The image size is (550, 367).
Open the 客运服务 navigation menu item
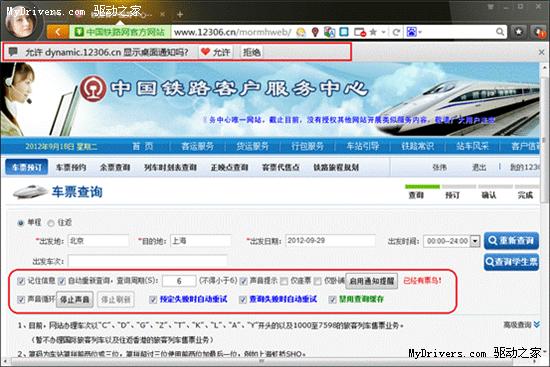click(x=197, y=146)
